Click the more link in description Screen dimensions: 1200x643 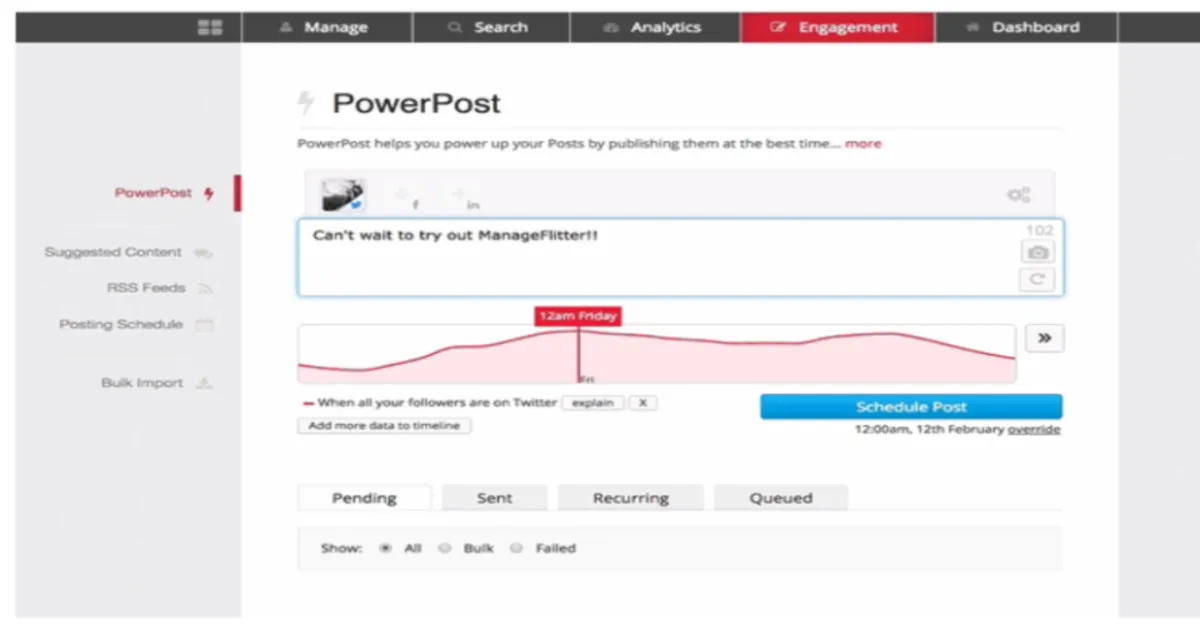tap(863, 144)
